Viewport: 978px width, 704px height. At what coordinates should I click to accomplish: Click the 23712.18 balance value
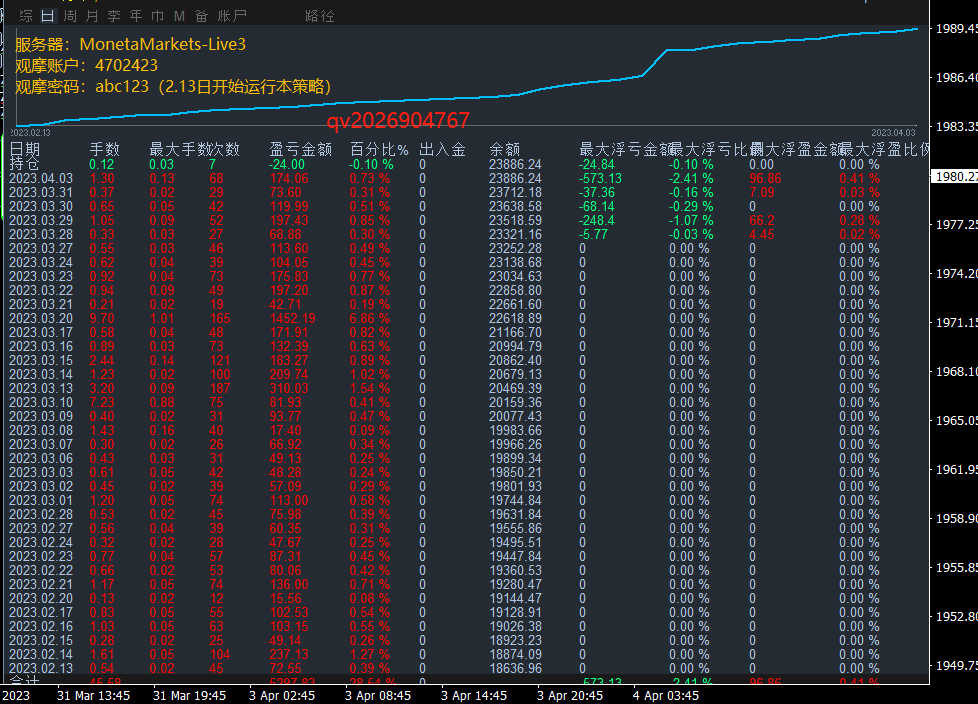click(515, 193)
